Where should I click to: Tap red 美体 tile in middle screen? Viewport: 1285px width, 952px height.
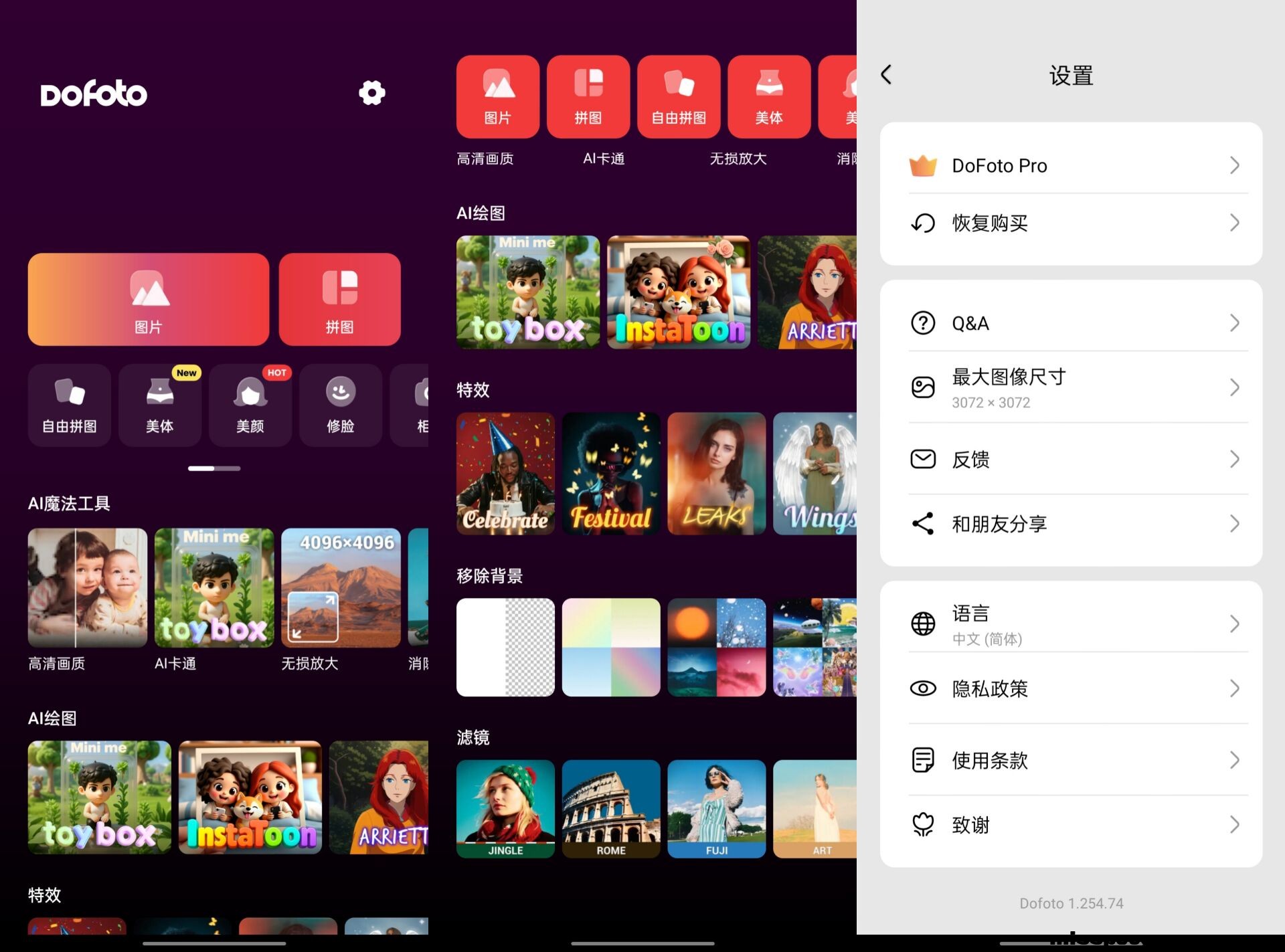769,96
